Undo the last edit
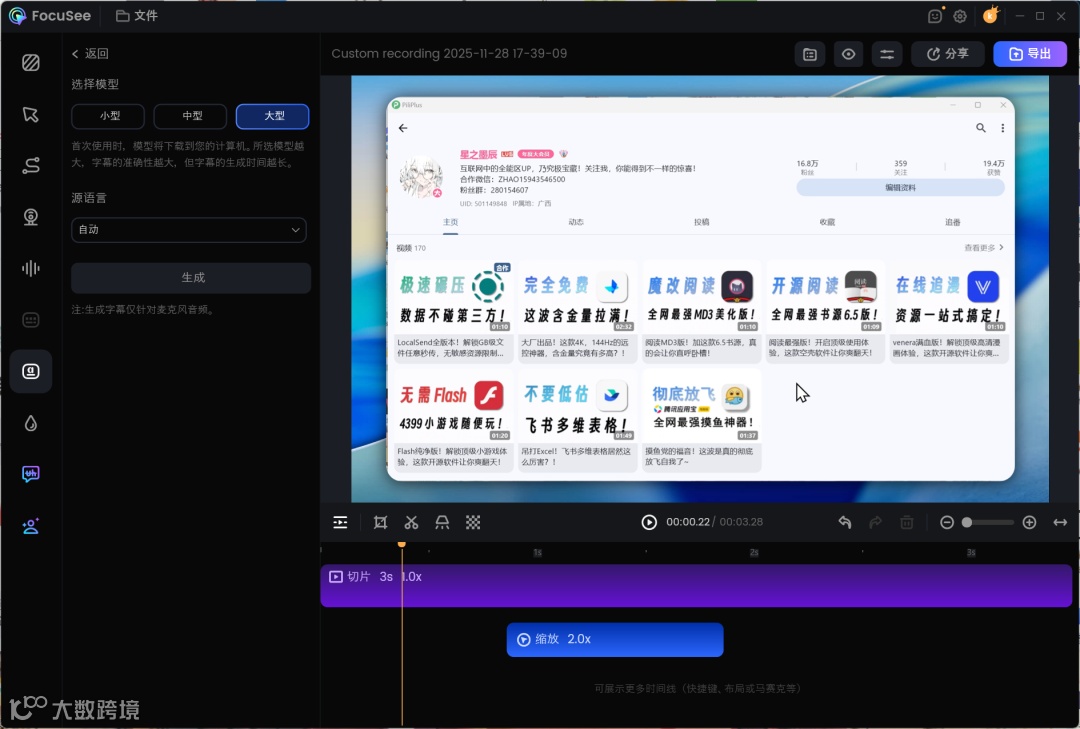Viewport: 1080px width, 729px height. point(845,522)
